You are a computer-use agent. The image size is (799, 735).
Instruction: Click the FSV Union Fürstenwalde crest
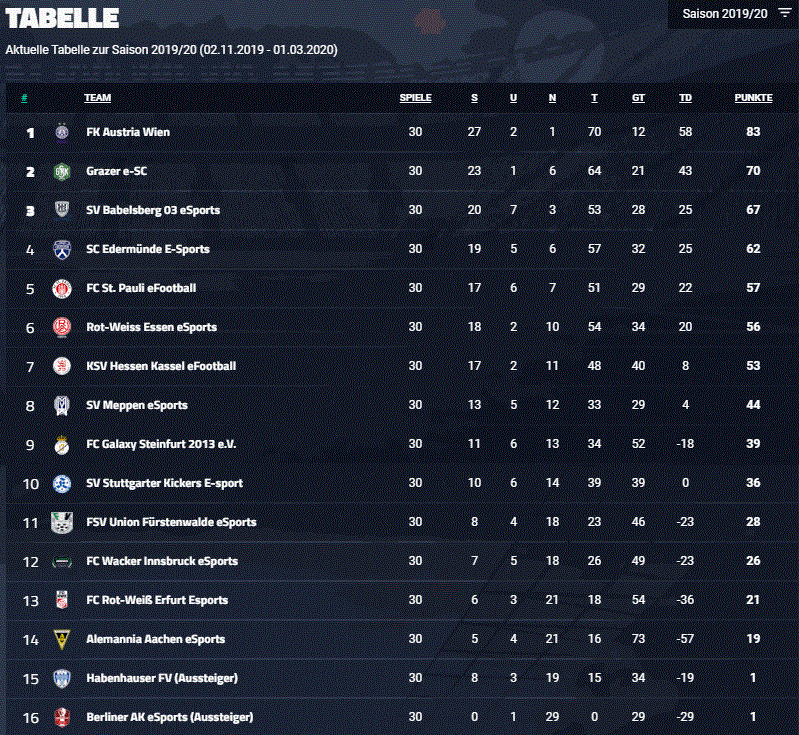coord(62,522)
